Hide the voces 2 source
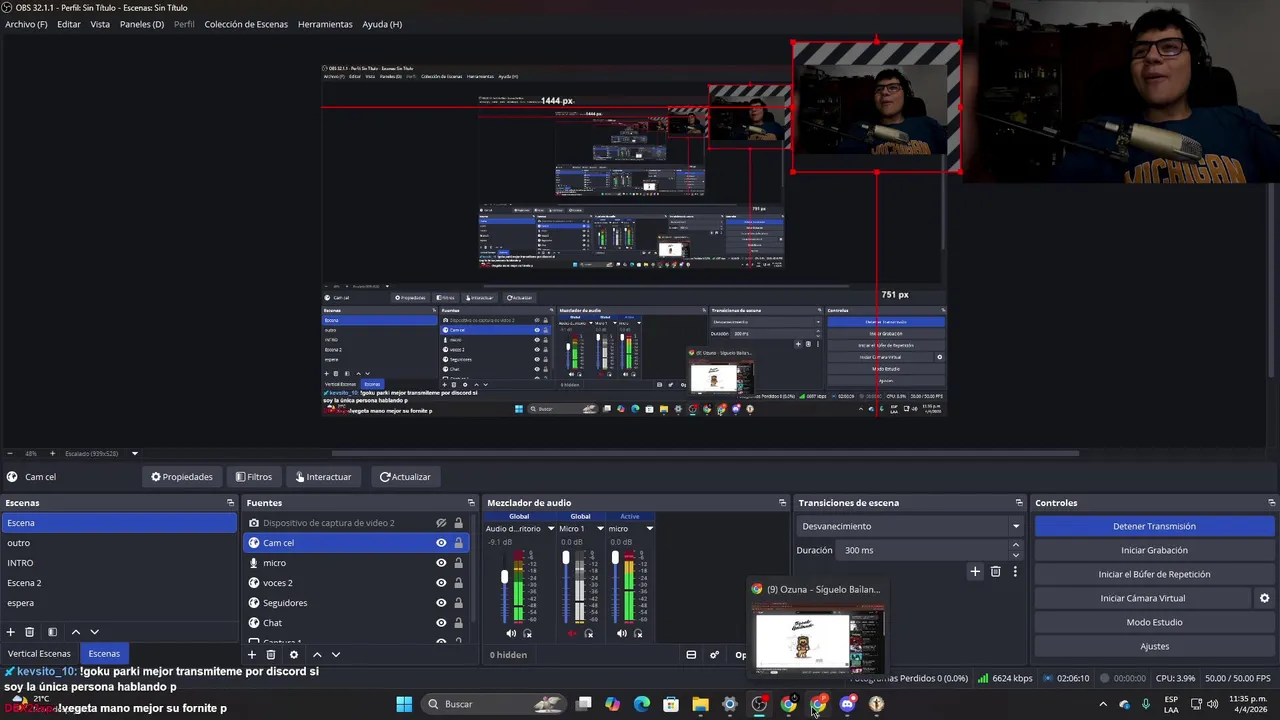The width and height of the screenshot is (1280, 720). click(x=441, y=583)
